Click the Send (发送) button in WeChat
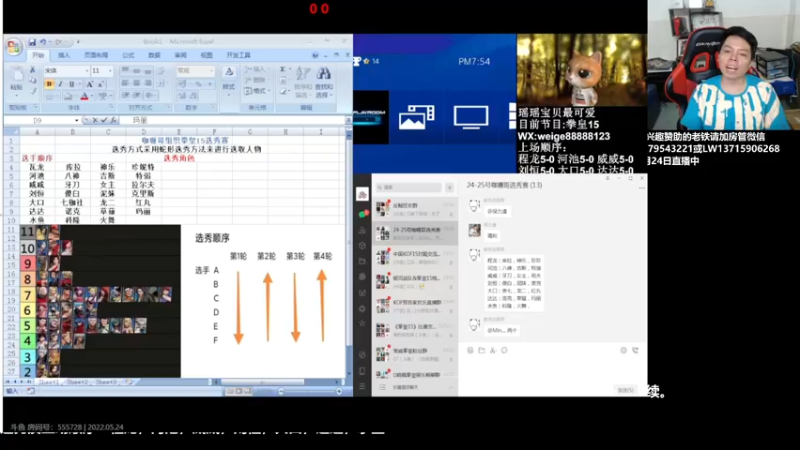800x450 pixels. click(626, 390)
